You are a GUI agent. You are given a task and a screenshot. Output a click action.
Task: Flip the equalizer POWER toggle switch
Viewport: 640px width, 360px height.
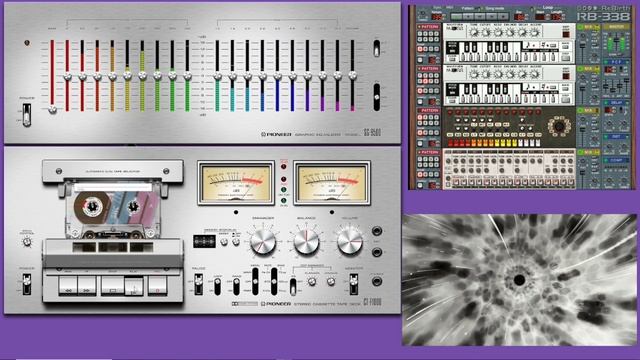click(27, 115)
